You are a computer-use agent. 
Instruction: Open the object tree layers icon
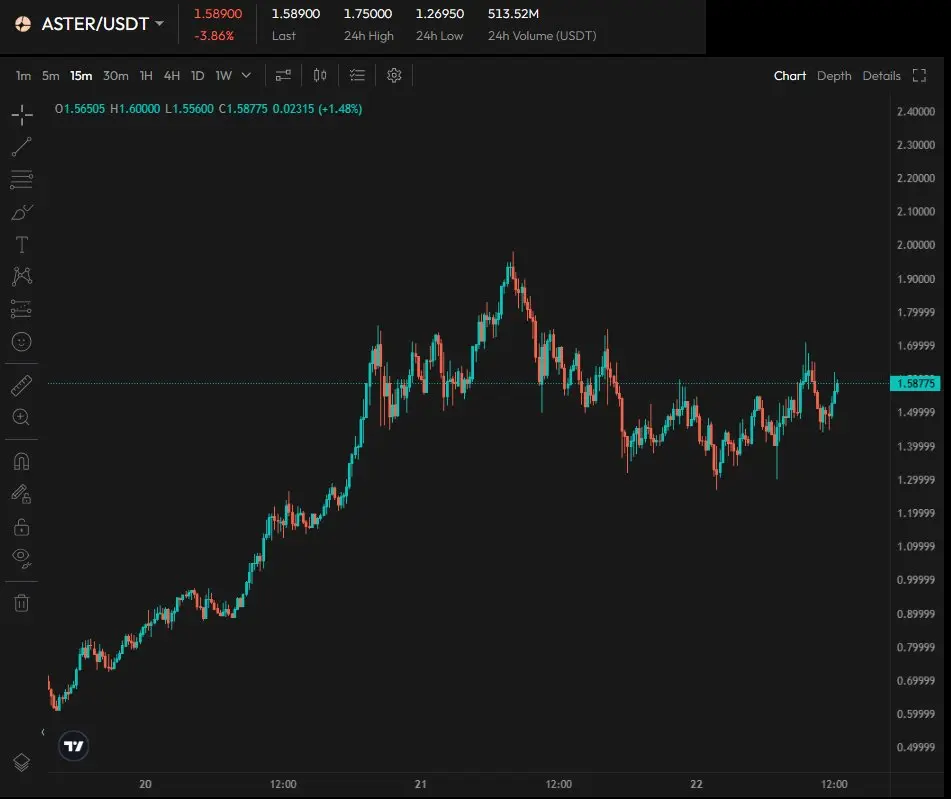21,762
